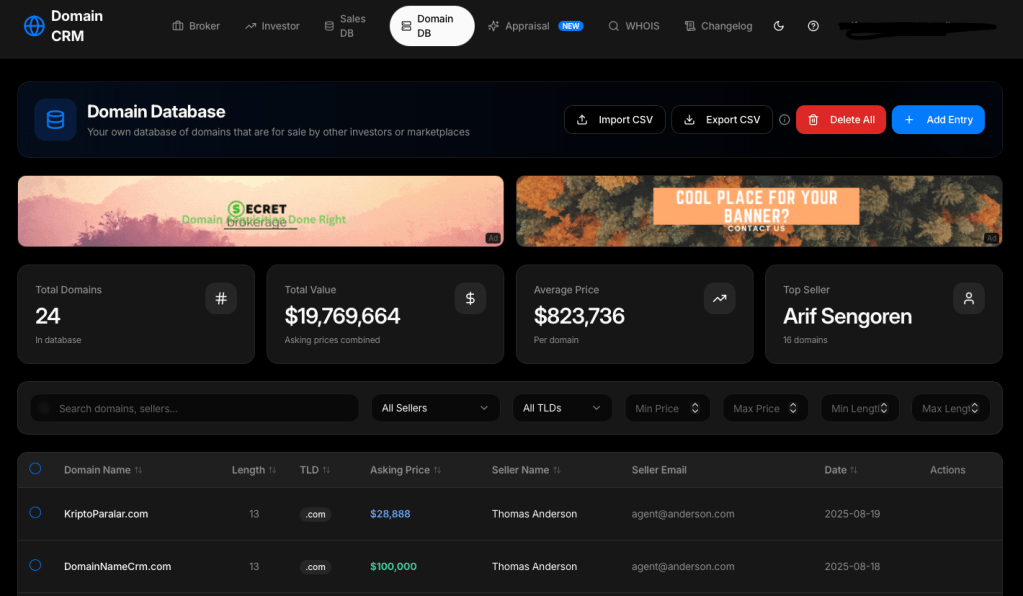Click the Total Domains hash icon

click(x=221, y=298)
